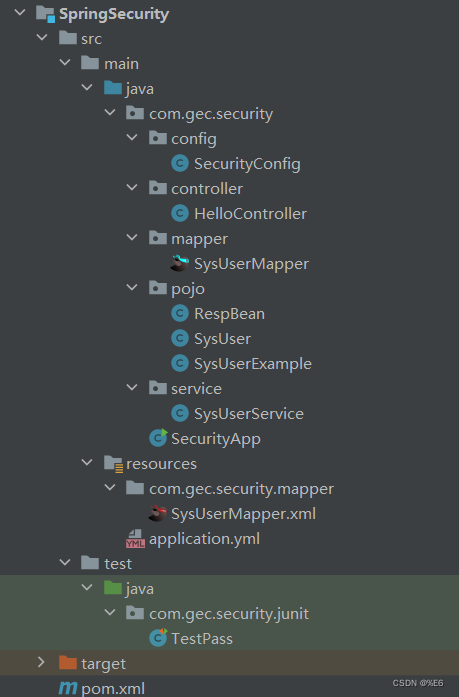Collapse the SpringSecurity project node
459x697 pixels.
pos(20,12)
